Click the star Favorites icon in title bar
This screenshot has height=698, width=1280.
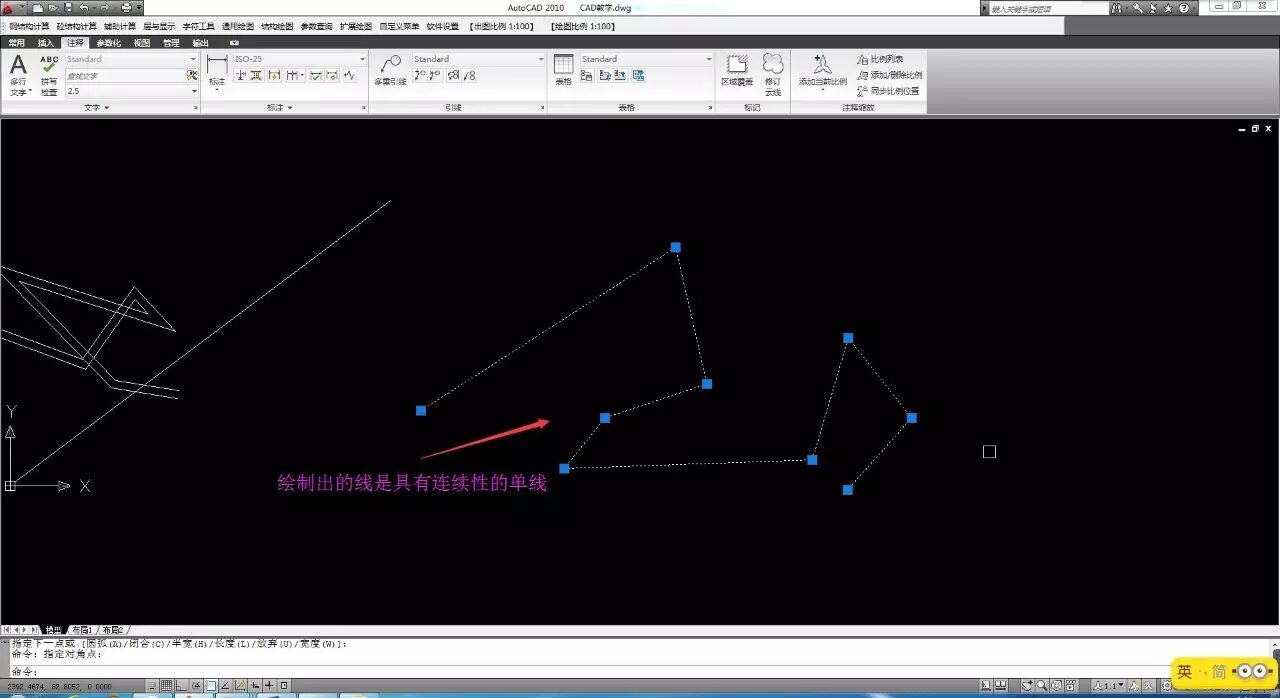pyautogui.click(x=1168, y=8)
